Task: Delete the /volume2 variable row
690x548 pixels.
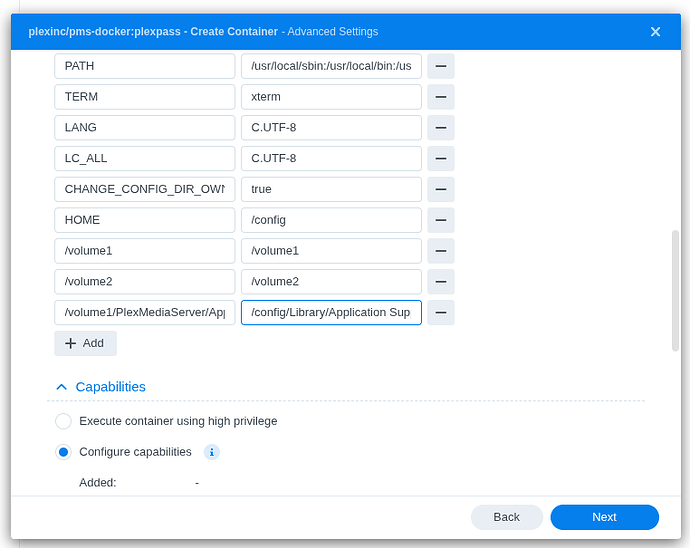Action: click(x=441, y=281)
